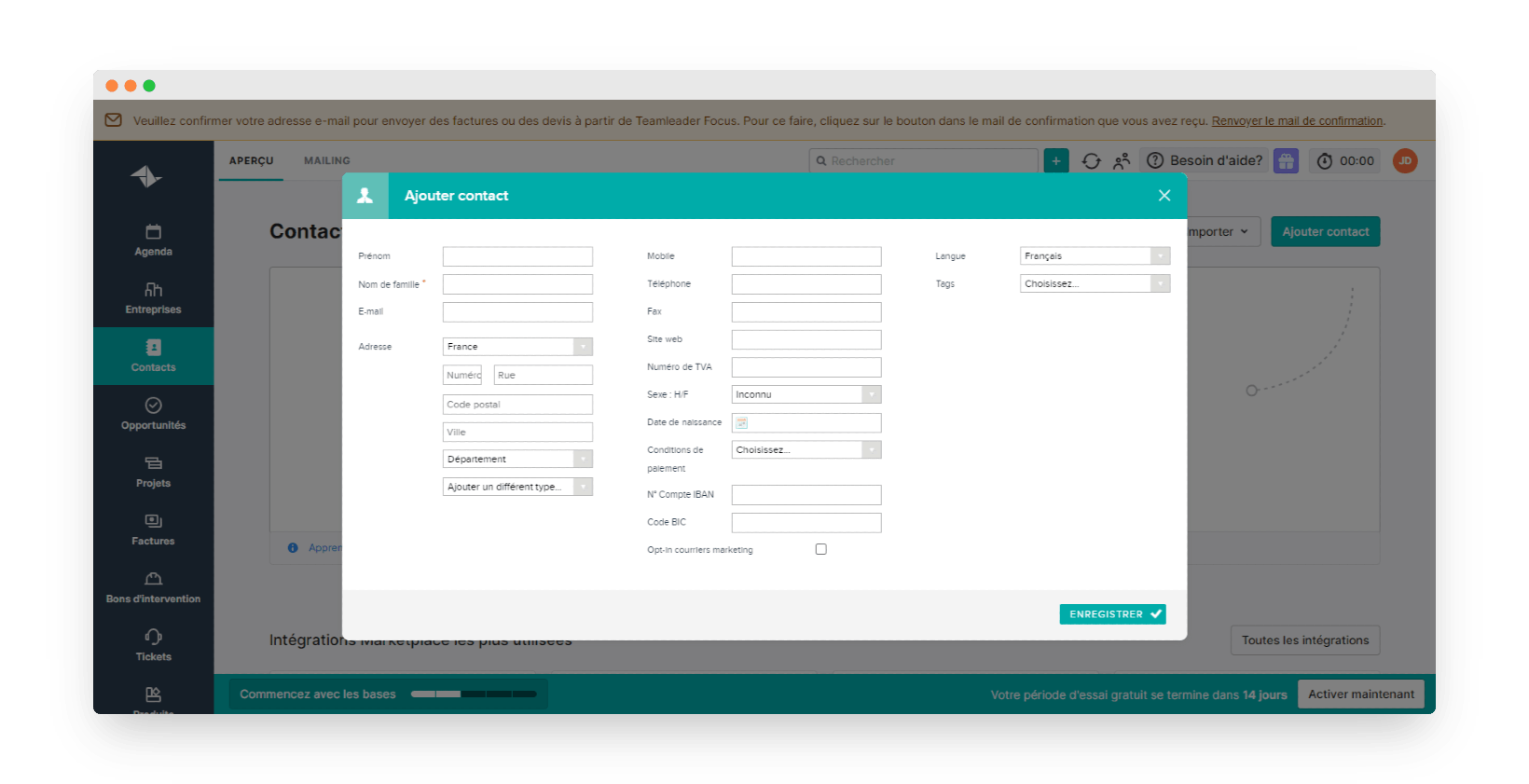Click the Teamleader logo icon

pos(146,176)
